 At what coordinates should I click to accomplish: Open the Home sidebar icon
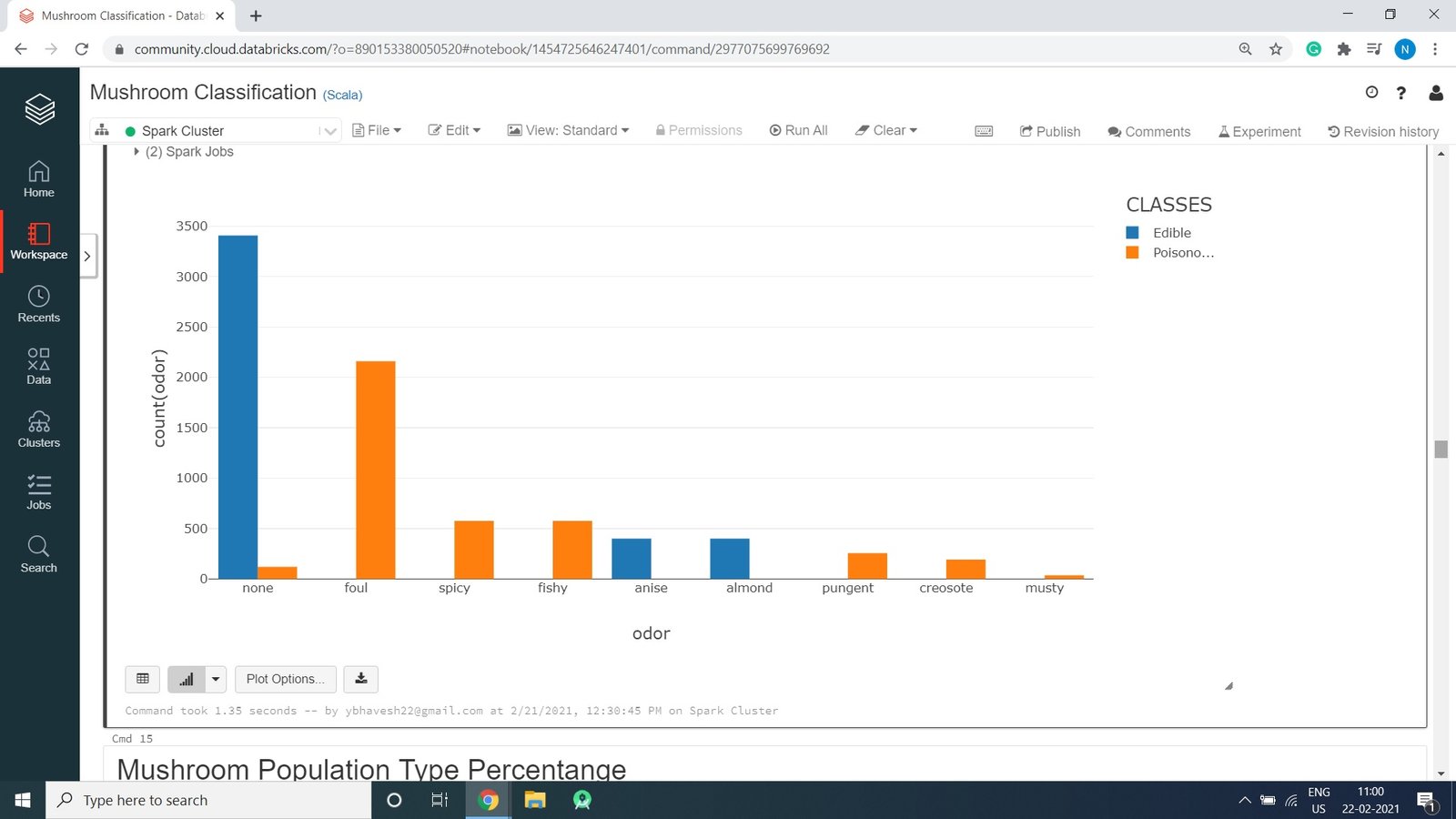click(38, 179)
